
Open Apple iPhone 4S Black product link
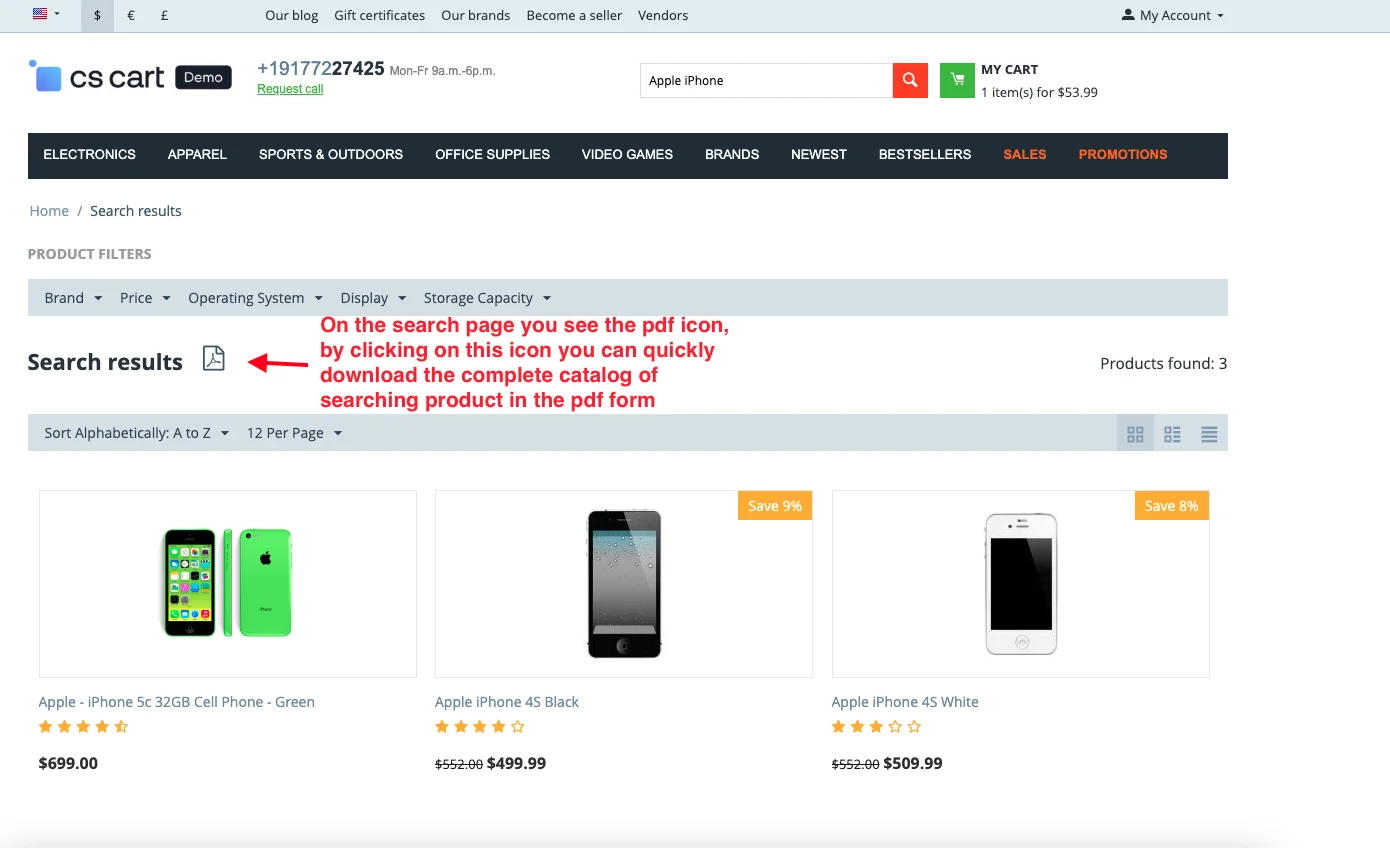[x=507, y=702]
